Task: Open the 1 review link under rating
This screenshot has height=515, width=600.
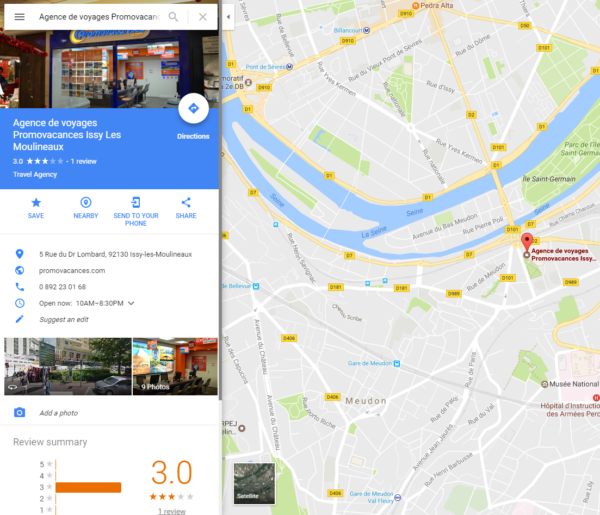Action: (172, 511)
